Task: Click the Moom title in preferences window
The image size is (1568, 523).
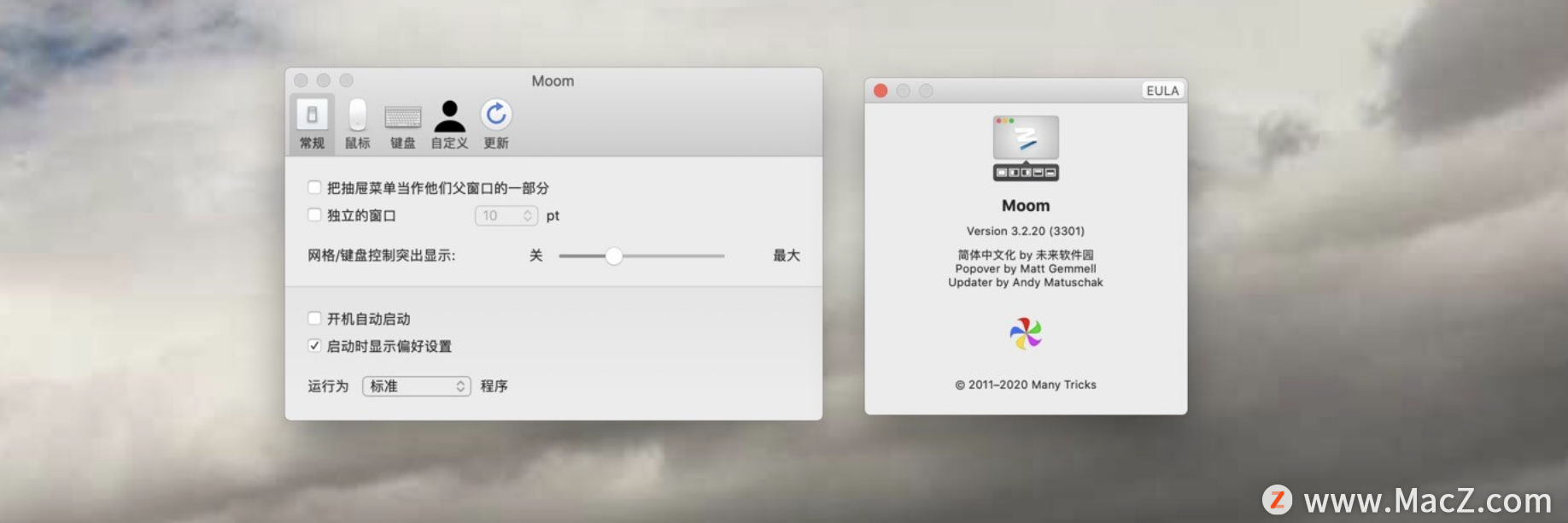Action: (553, 81)
